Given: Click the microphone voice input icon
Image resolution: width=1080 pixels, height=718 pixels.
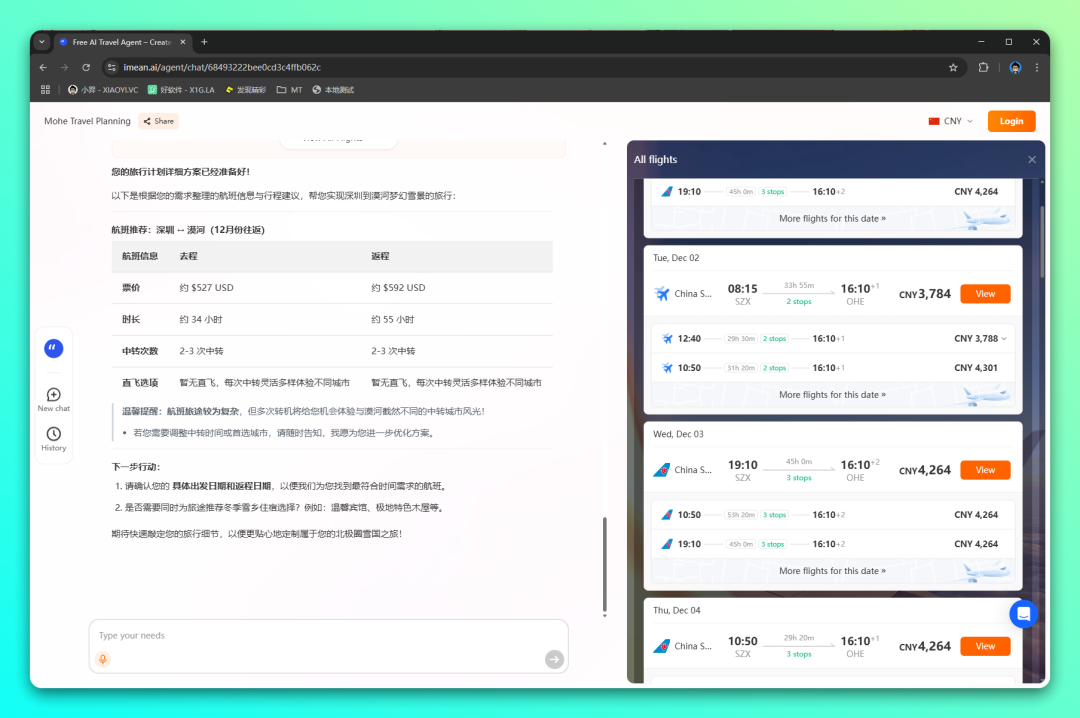Looking at the screenshot, I should point(102,659).
